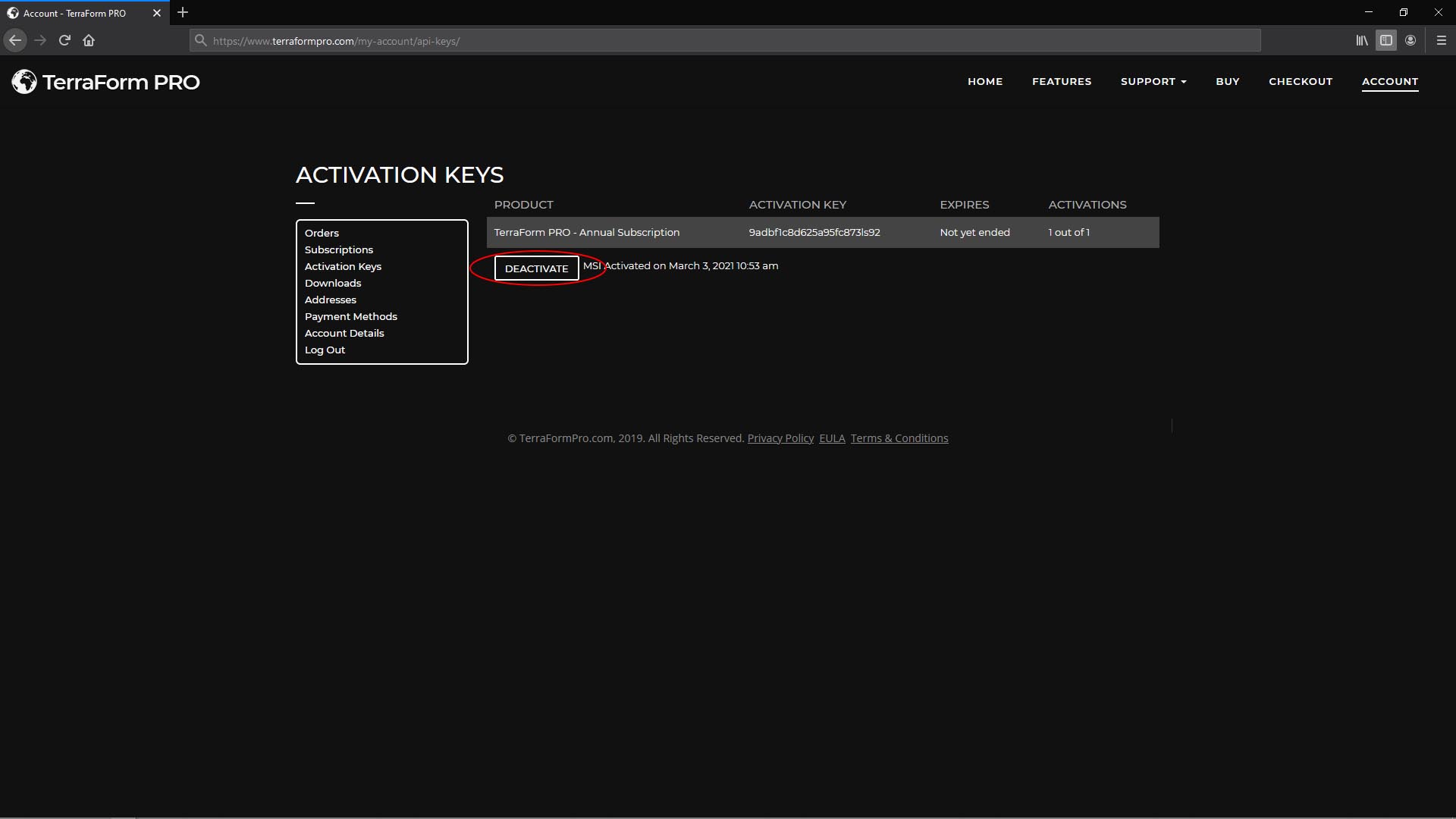This screenshot has height=819, width=1456.
Task: Click the DEACTIVATE button
Action: 536,268
